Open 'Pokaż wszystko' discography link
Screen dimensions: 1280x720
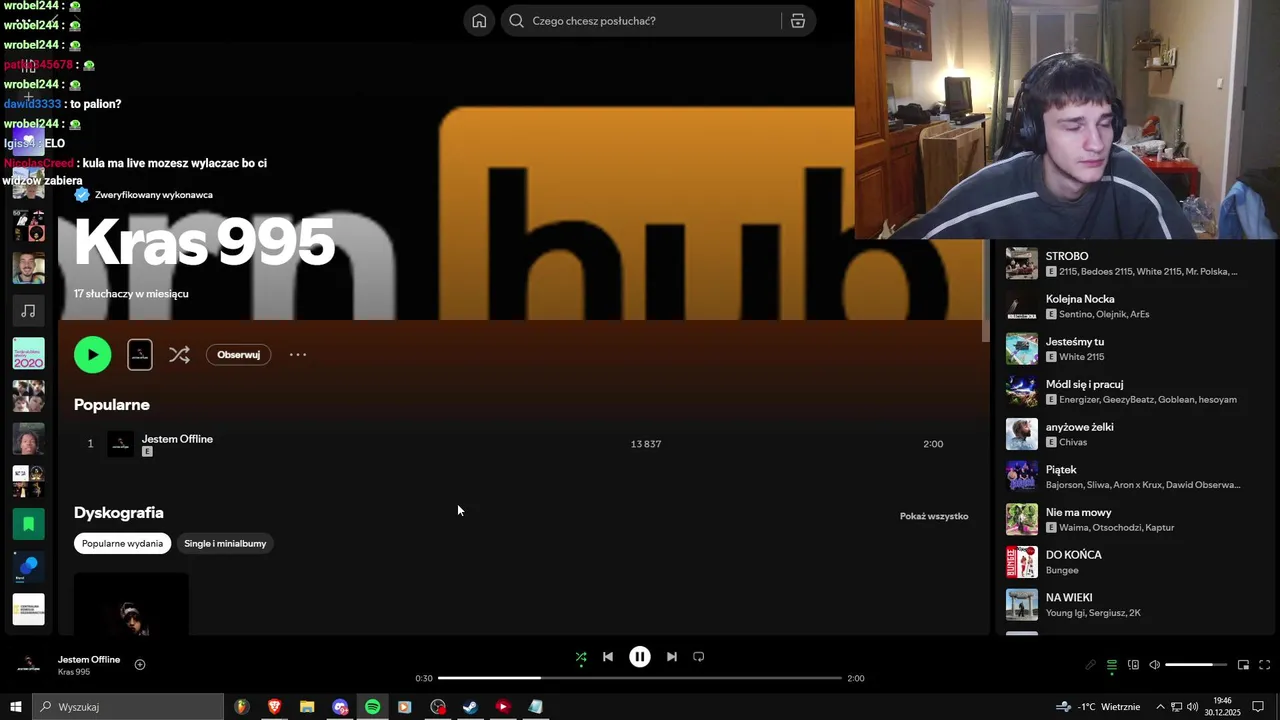(x=934, y=516)
